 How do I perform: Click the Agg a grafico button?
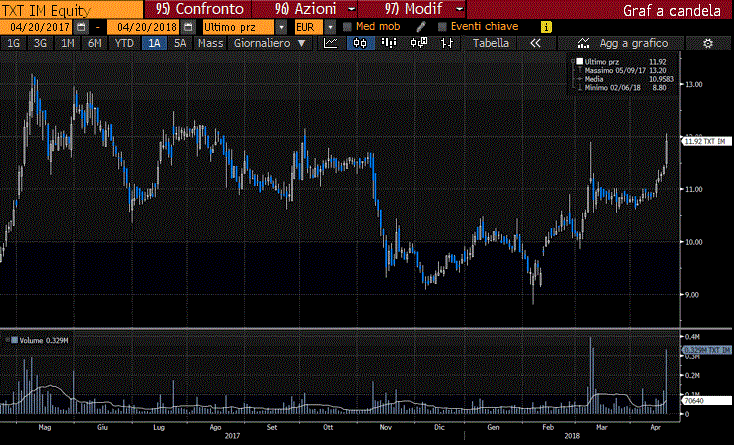click(621, 44)
